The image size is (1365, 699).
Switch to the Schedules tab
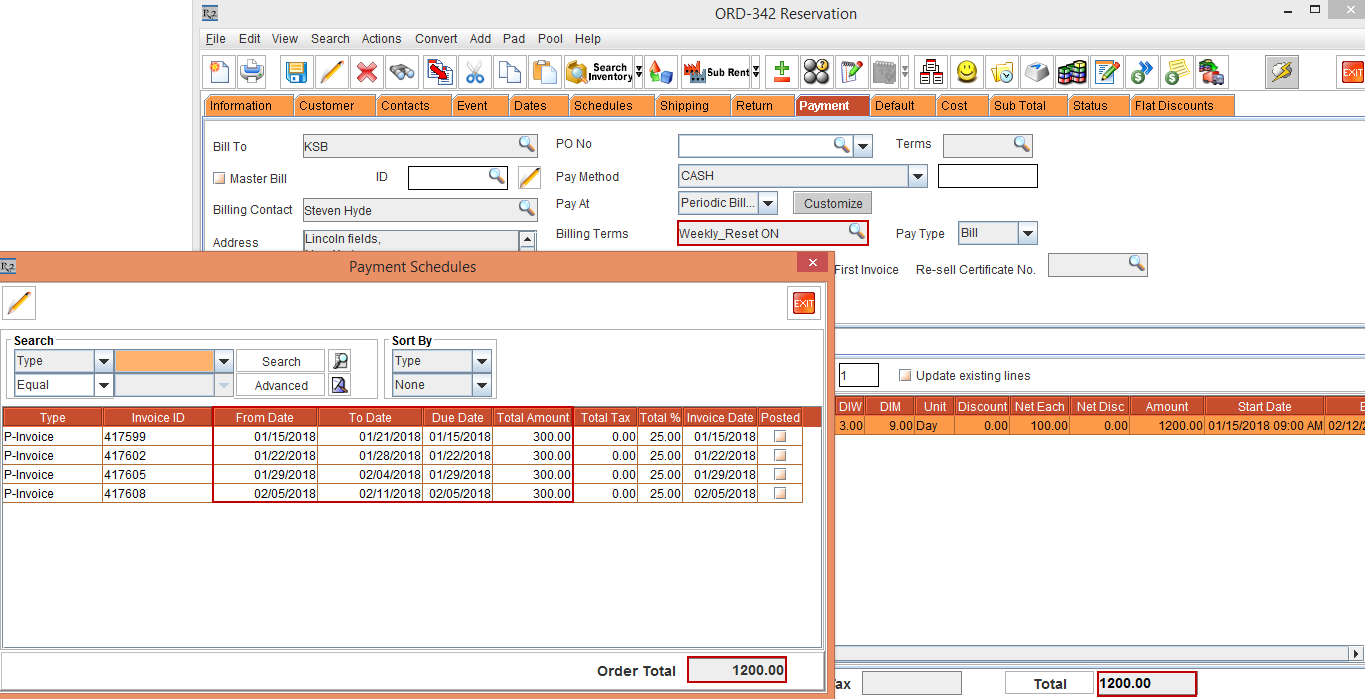tap(603, 106)
